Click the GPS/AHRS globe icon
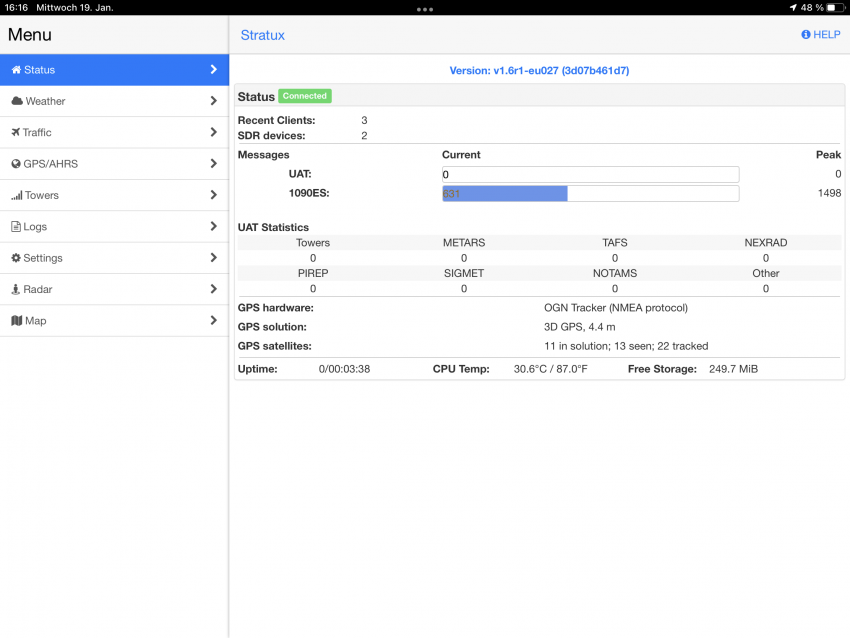850x638 pixels. click(16, 164)
